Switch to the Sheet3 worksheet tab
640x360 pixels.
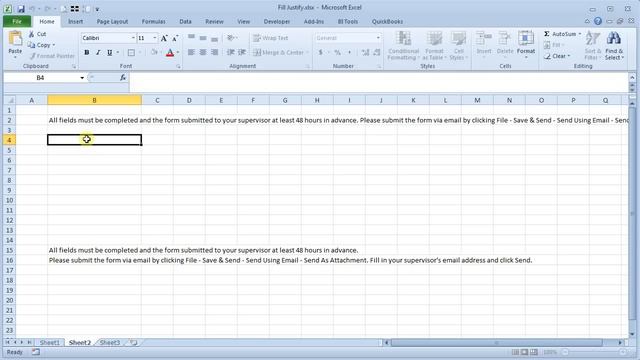tap(110, 342)
